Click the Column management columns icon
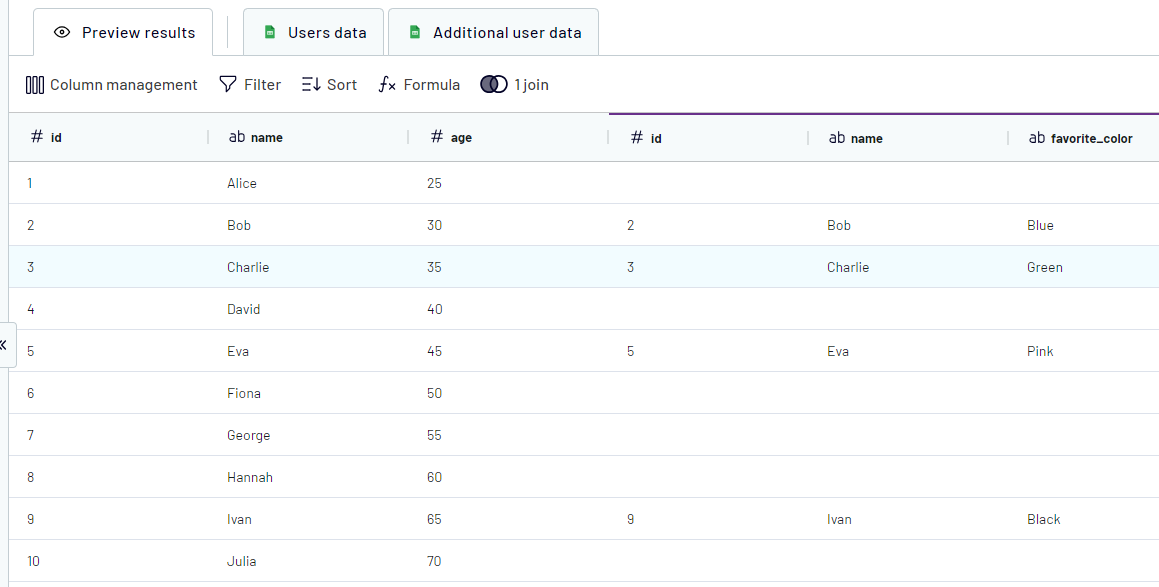This screenshot has height=587, width=1159. pyautogui.click(x=35, y=85)
